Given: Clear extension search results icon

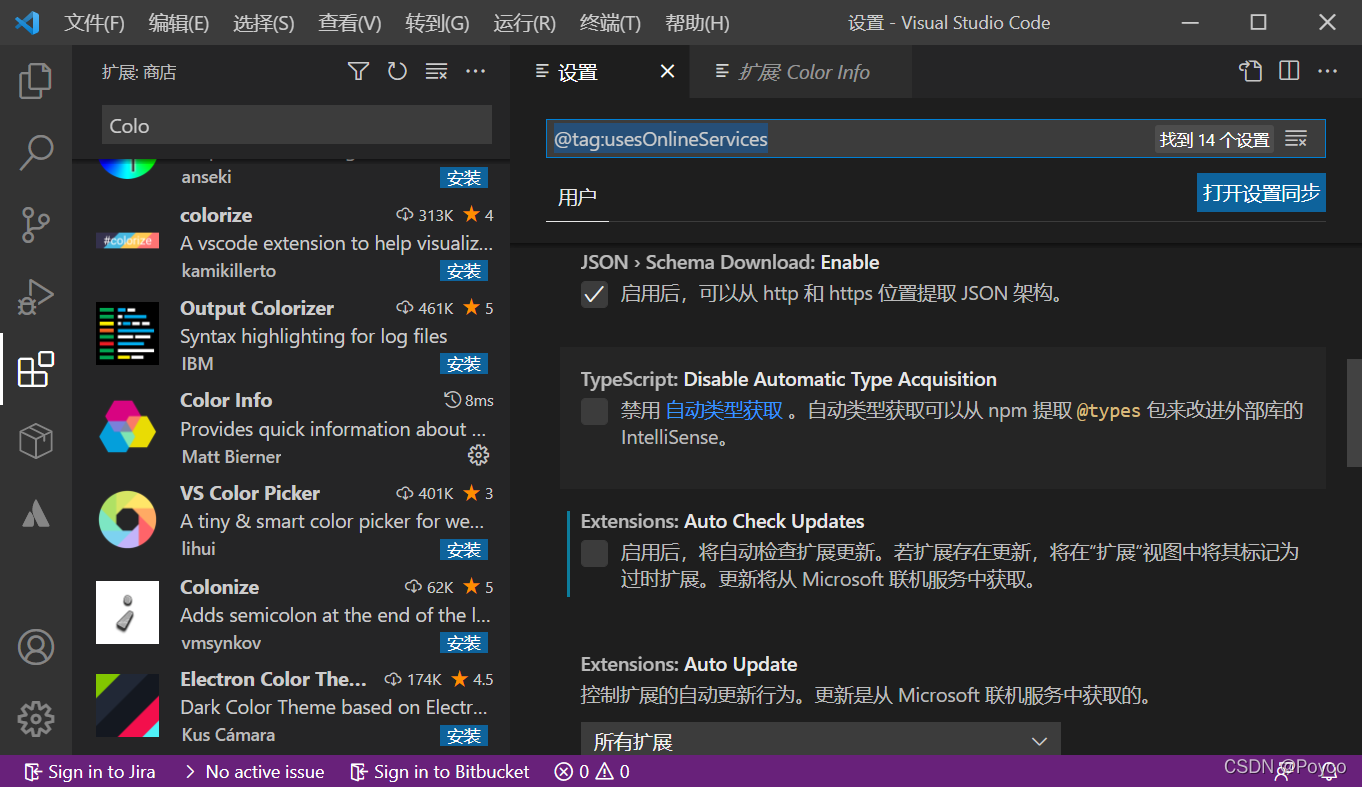Looking at the screenshot, I should click(436, 71).
